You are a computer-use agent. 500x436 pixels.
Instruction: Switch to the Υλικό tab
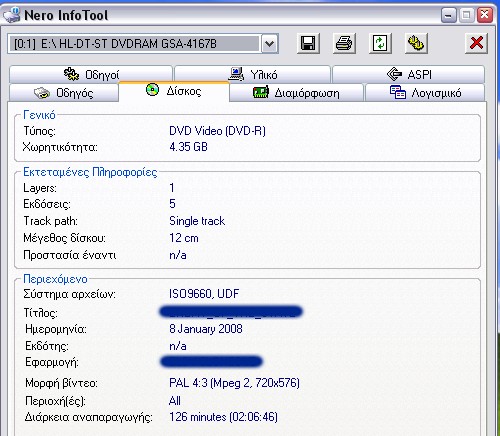252,74
